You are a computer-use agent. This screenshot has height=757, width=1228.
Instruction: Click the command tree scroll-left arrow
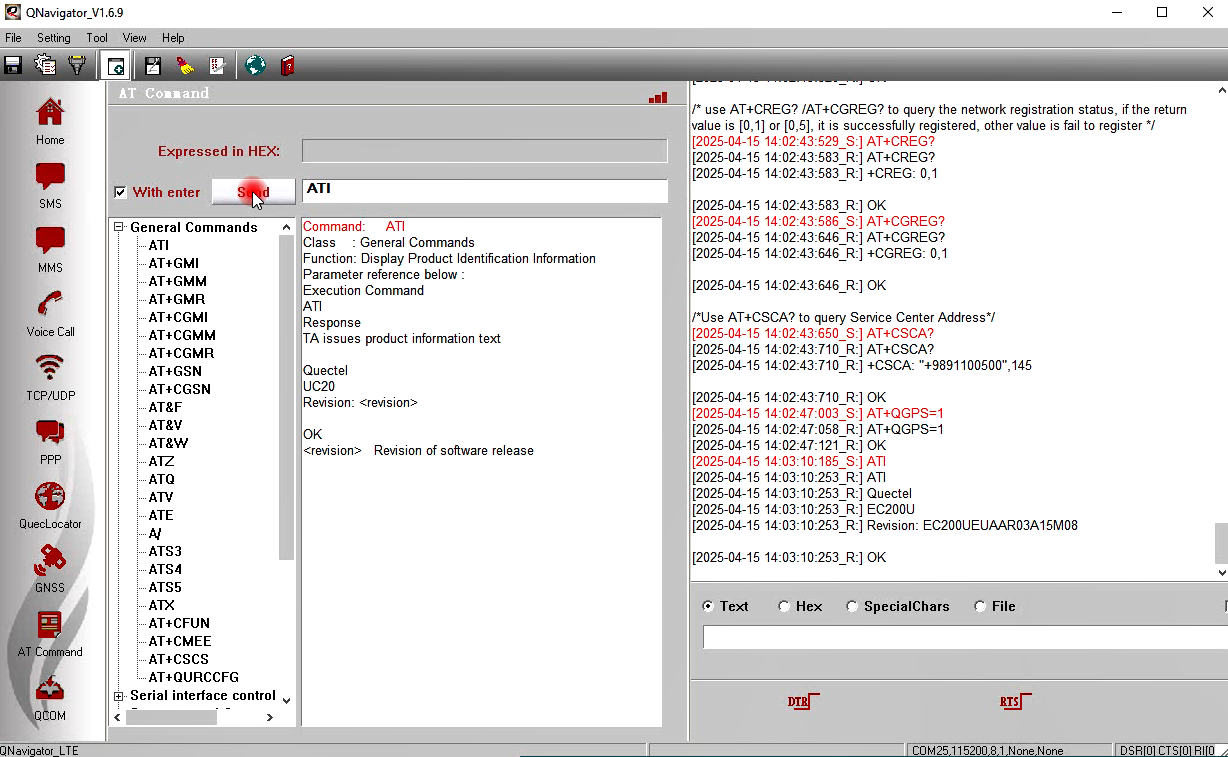click(x=118, y=717)
